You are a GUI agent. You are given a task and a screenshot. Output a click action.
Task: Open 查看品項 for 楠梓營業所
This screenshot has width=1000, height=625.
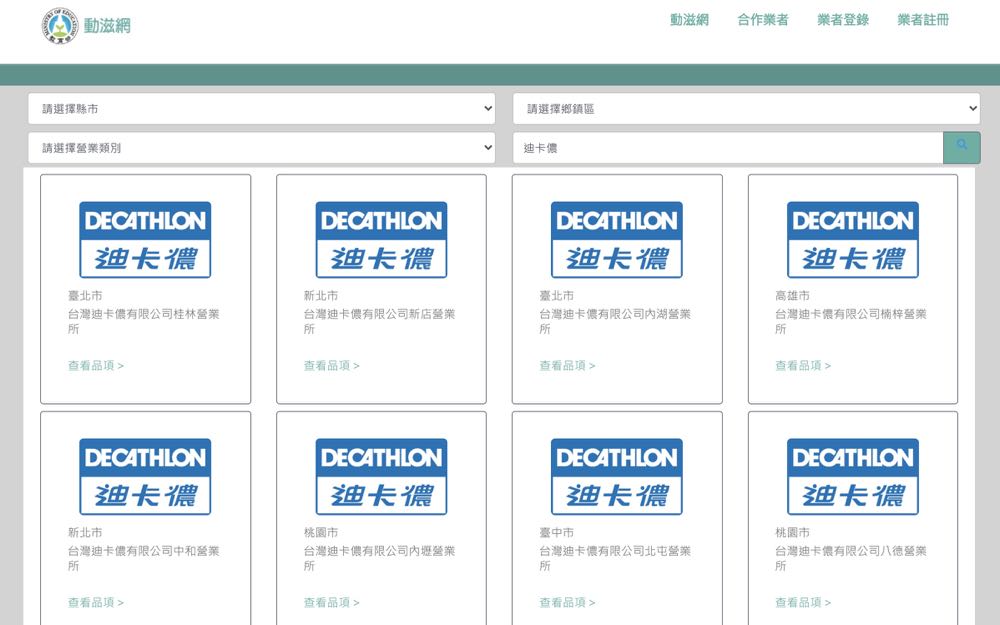coord(803,365)
